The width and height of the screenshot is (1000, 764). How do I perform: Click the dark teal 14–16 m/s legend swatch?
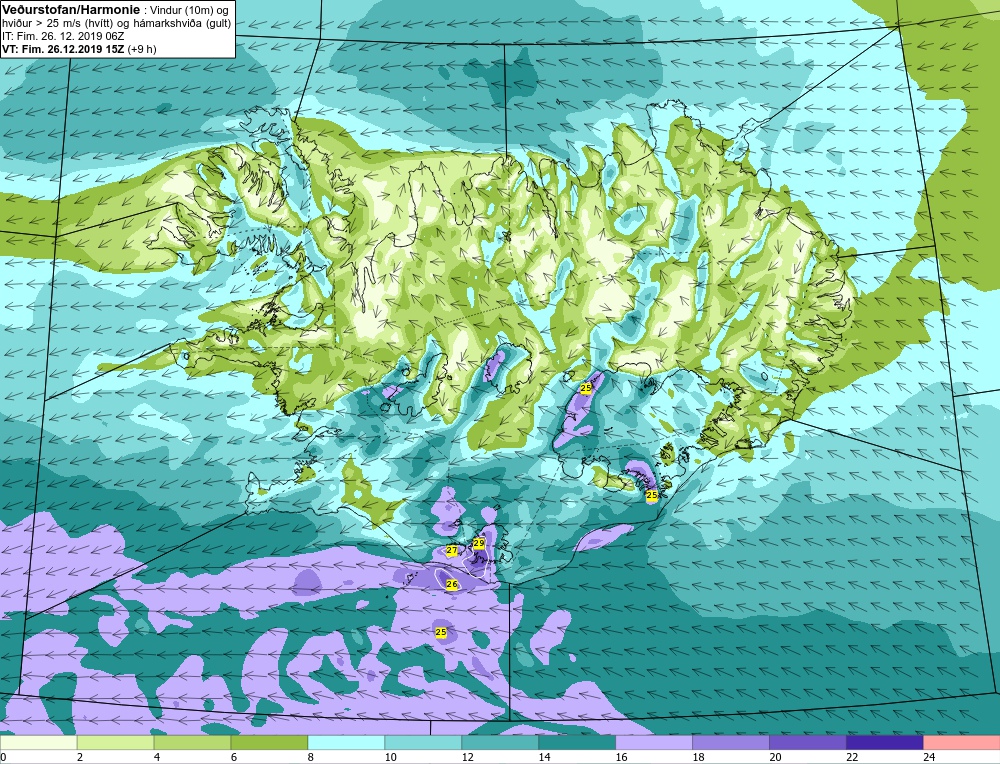tap(577, 743)
